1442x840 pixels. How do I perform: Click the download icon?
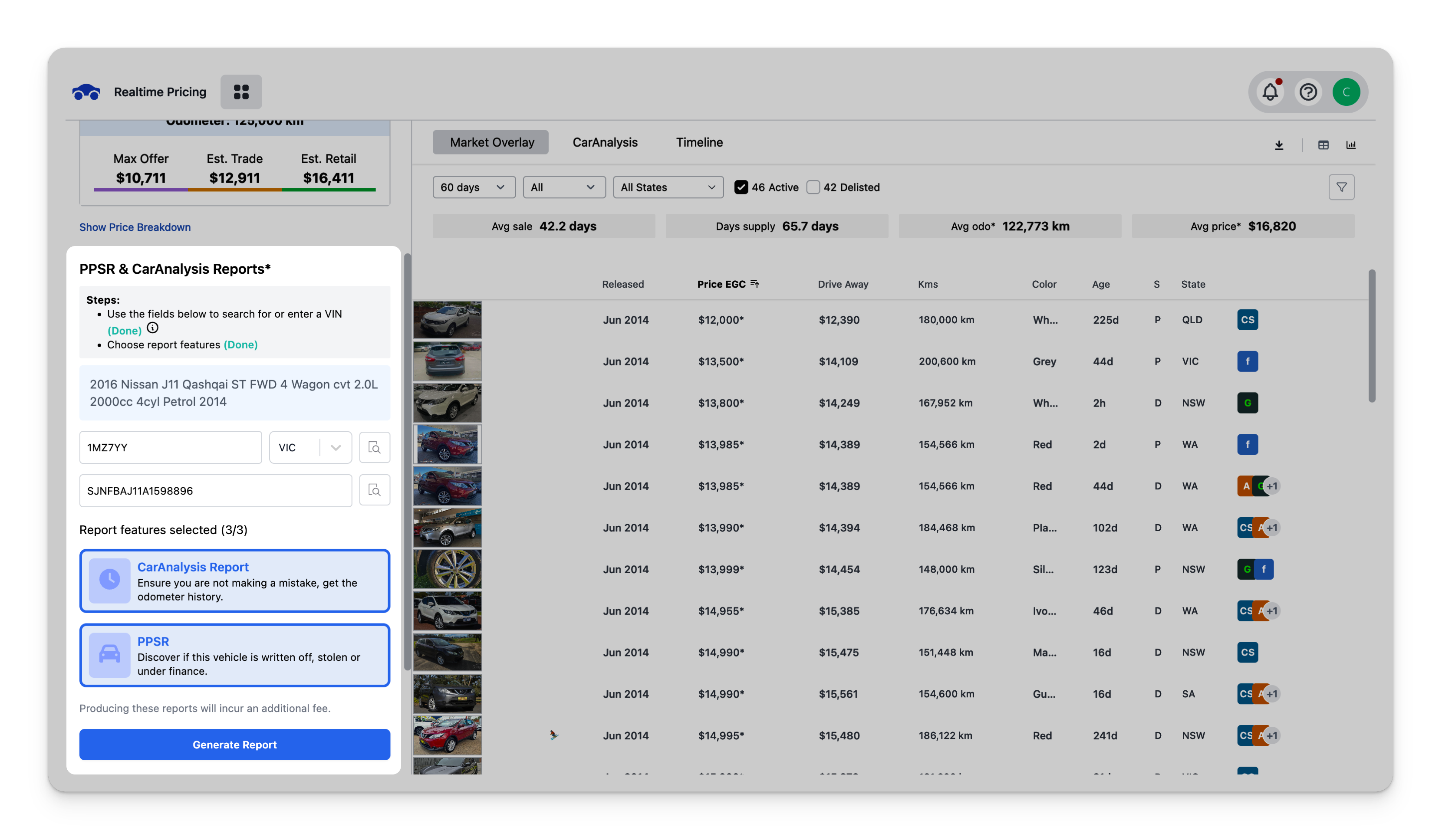point(1279,145)
